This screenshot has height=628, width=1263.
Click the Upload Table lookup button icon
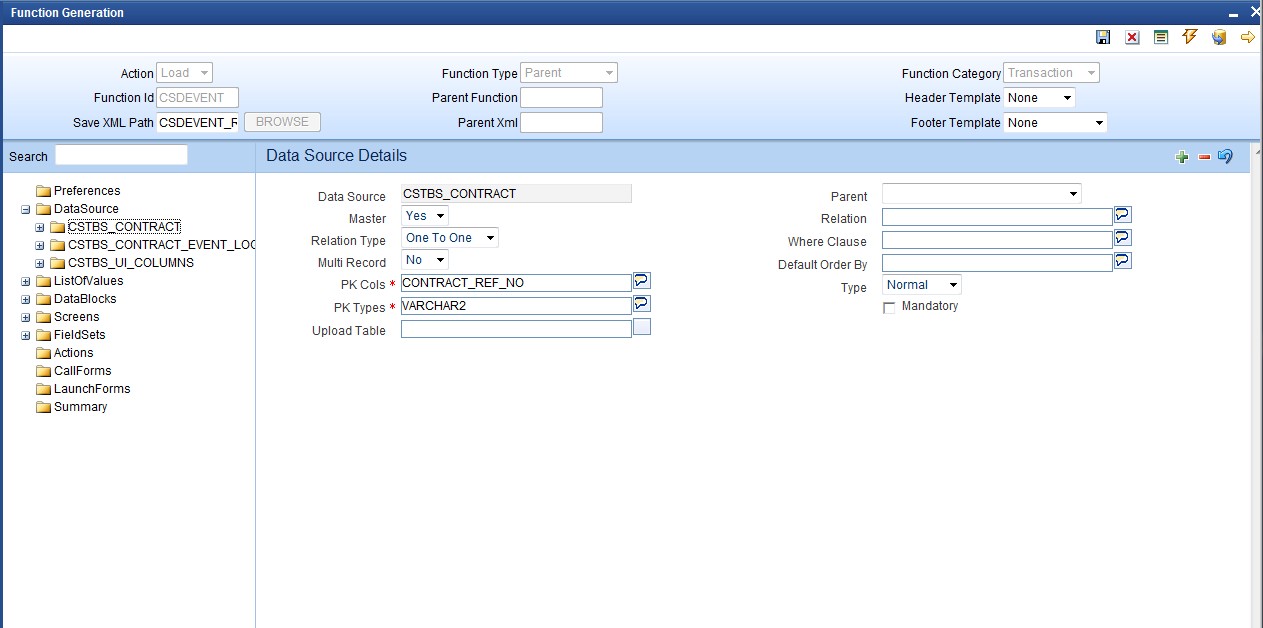[x=642, y=326]
